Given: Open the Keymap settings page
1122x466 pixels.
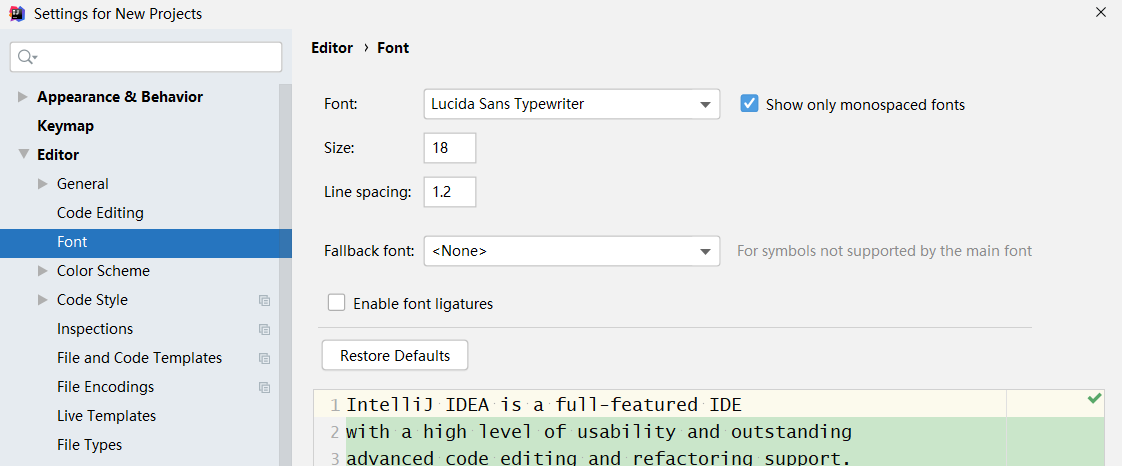Looking at the screenshot, I should click(x=65, y=126).
